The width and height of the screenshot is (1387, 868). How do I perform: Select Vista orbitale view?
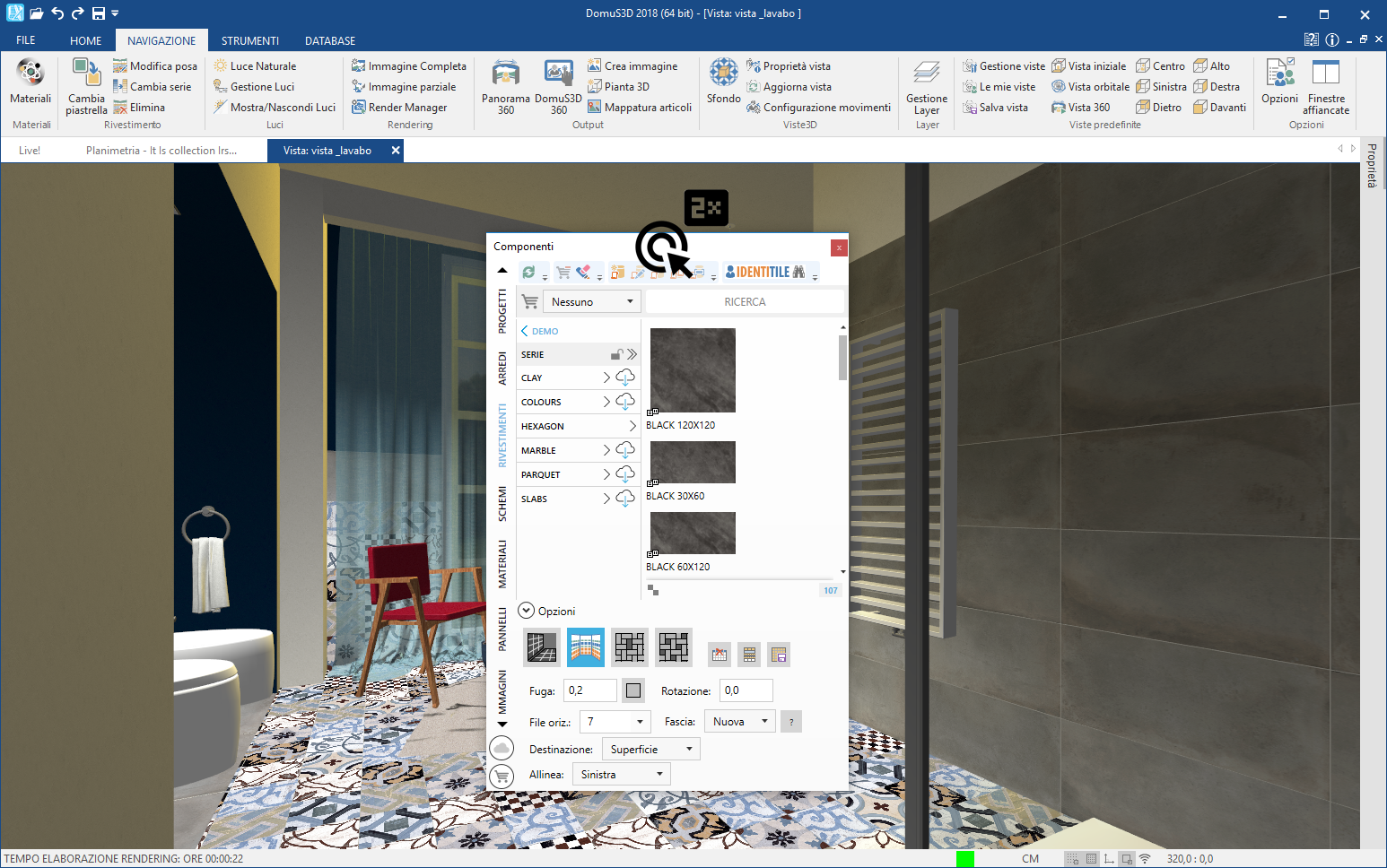click(x=1090, y=87)
